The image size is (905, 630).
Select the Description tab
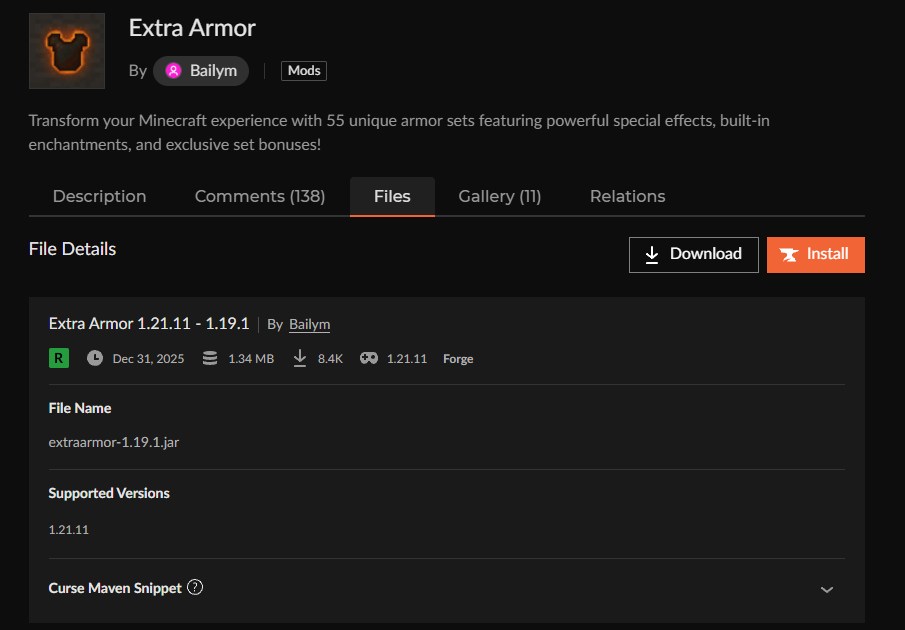pyautogui.click(x=99, y=196)
